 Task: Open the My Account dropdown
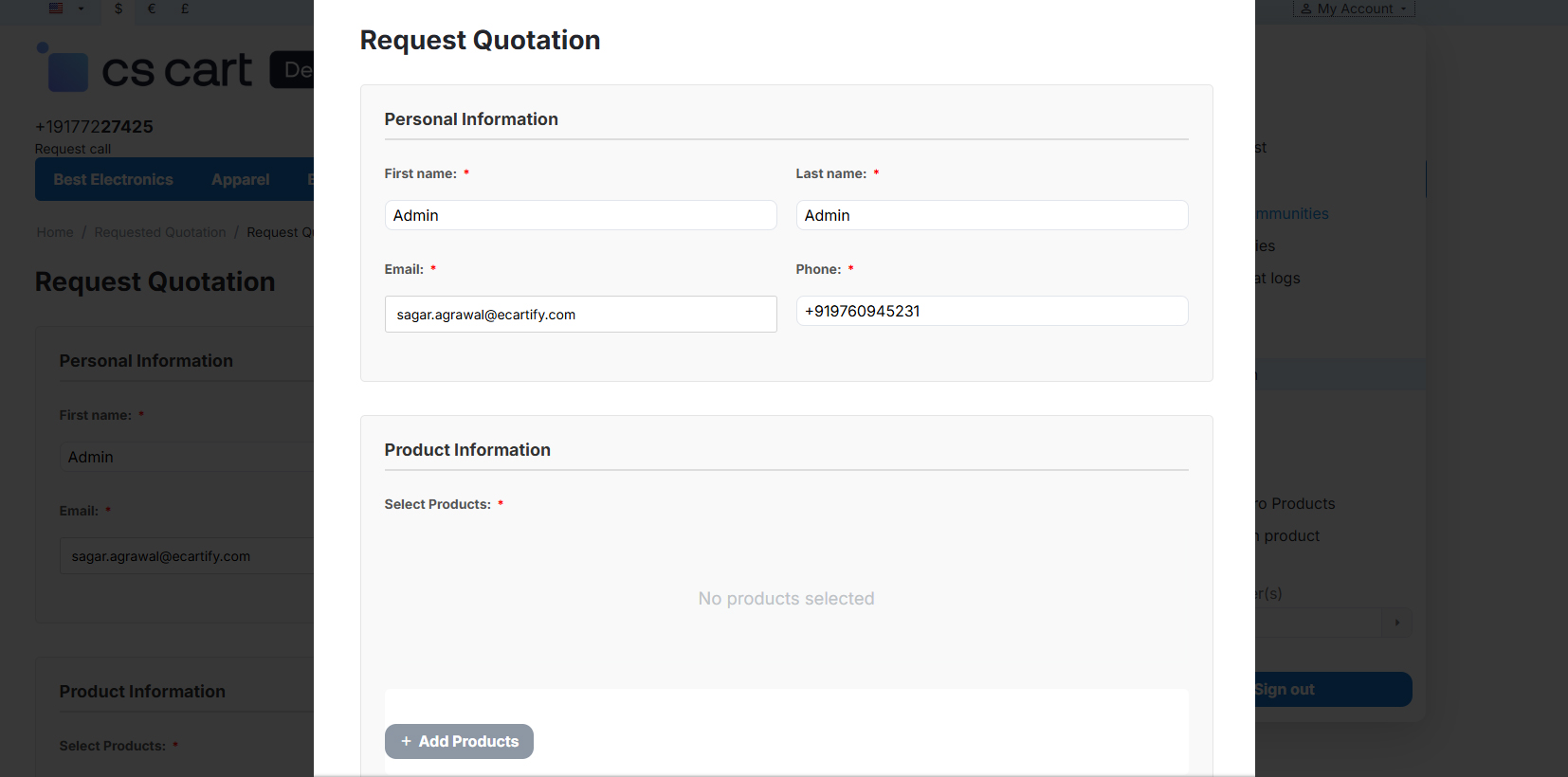coord(1354,9)
